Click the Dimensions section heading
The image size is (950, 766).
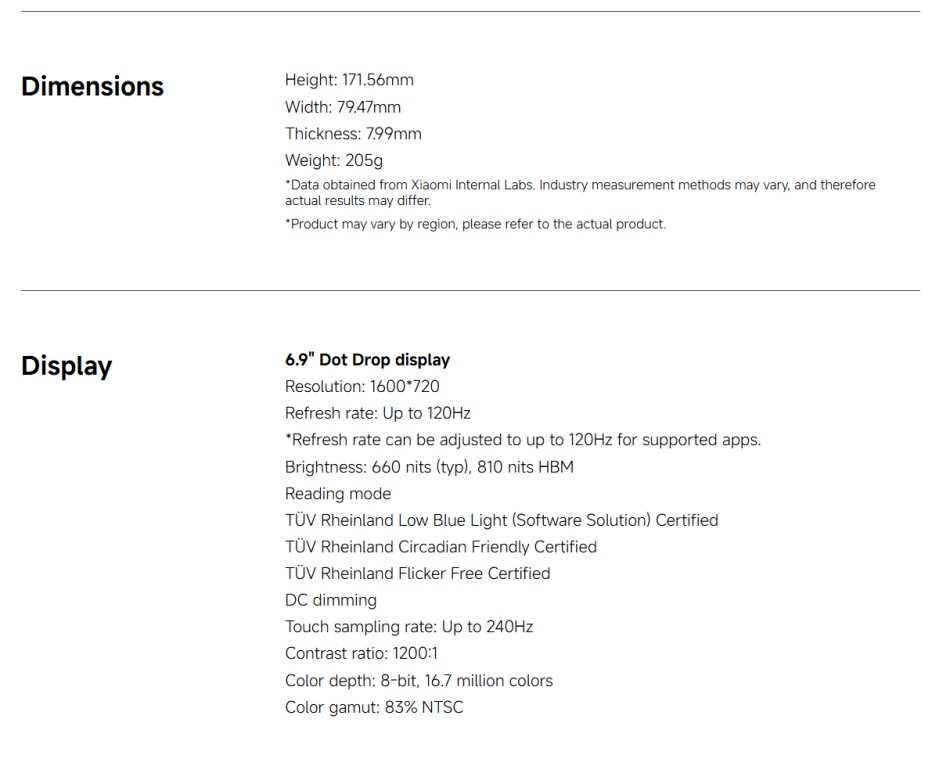point(92,86)
